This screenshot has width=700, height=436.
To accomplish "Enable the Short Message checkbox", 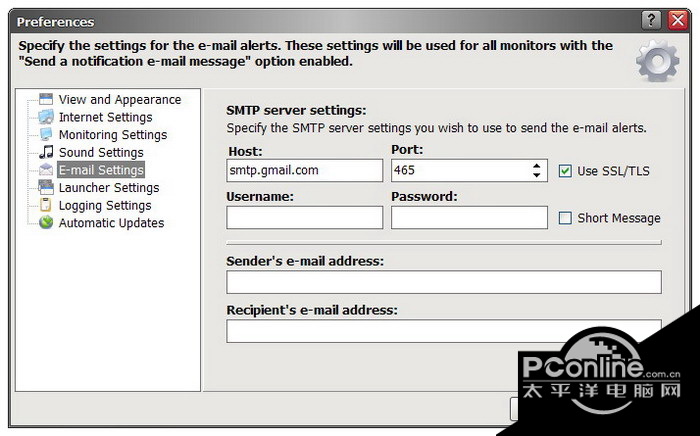I will pyautogui.click(x=565, y=218).
